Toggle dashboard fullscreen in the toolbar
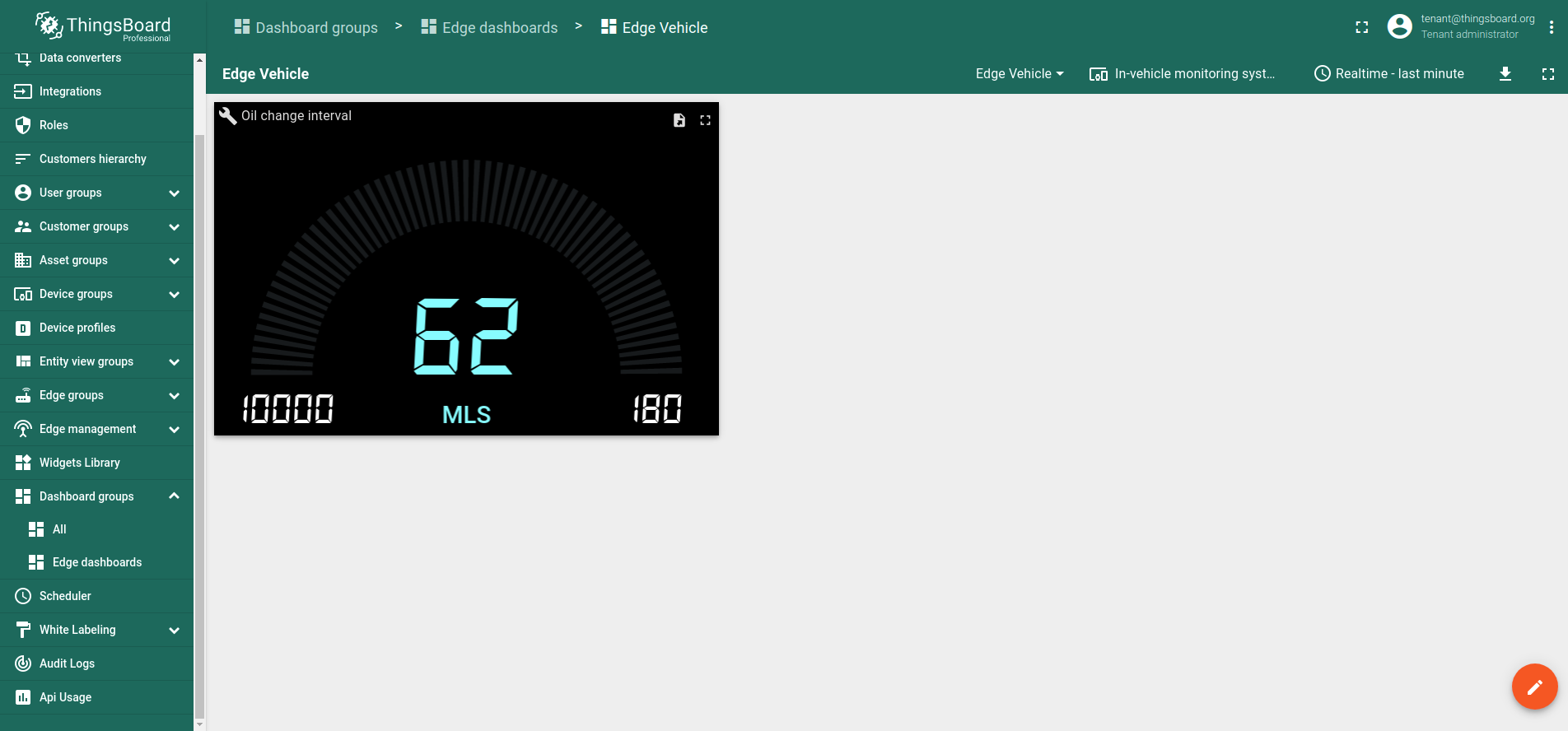Image resolution: width=1568 pixels, height=731 pixels. click(1547, 74)
